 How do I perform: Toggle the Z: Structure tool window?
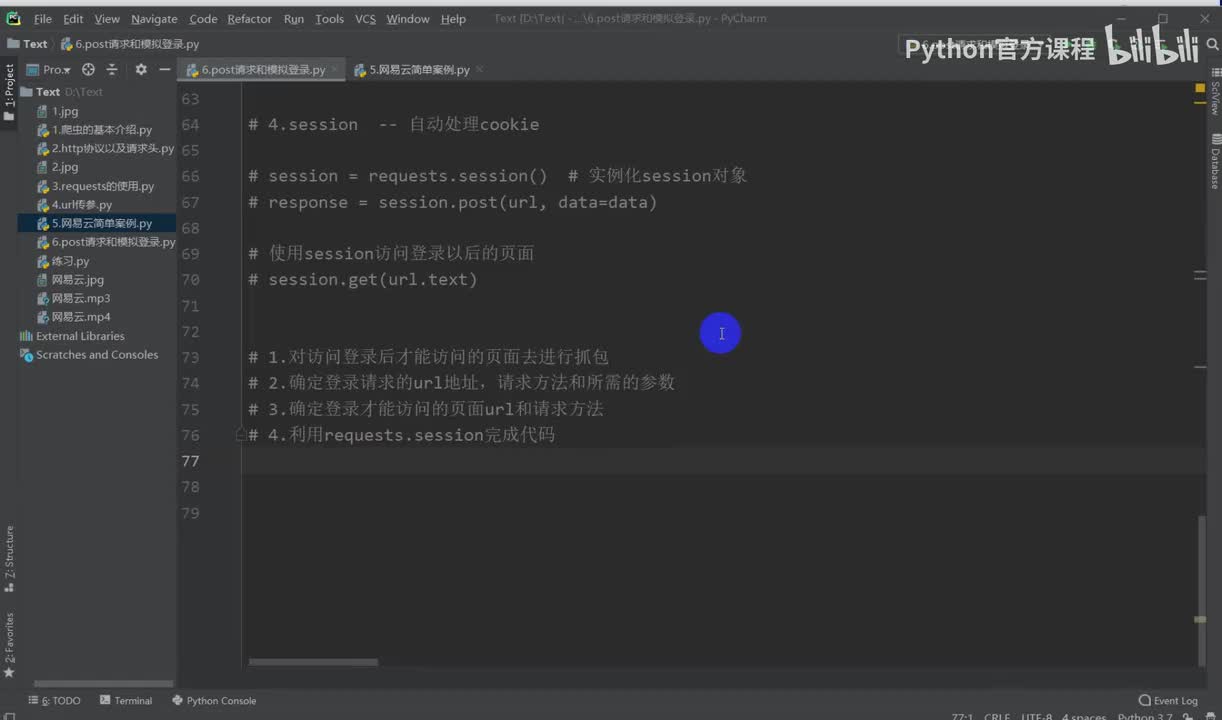click(x=9, y=558)
